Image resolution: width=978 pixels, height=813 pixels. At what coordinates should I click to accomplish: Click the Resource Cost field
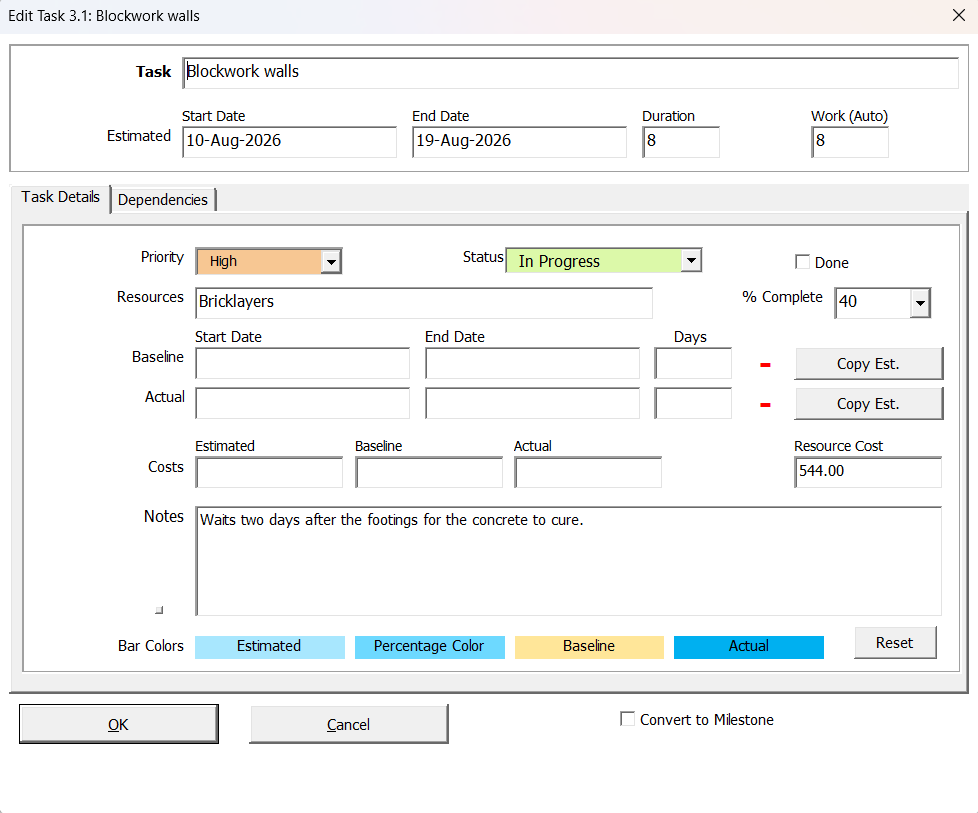pyautogui.click(x=868, y=472)
